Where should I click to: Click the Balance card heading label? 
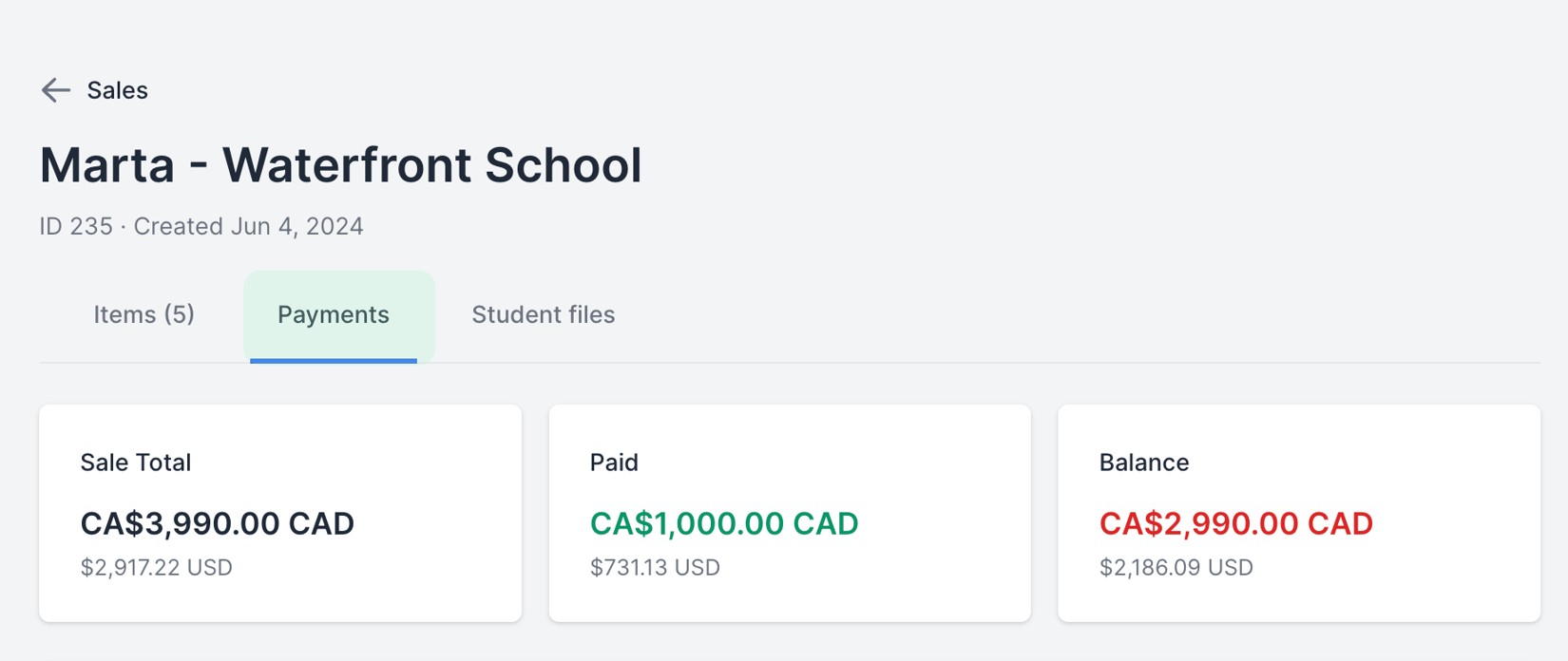(x=1144, y=463)
